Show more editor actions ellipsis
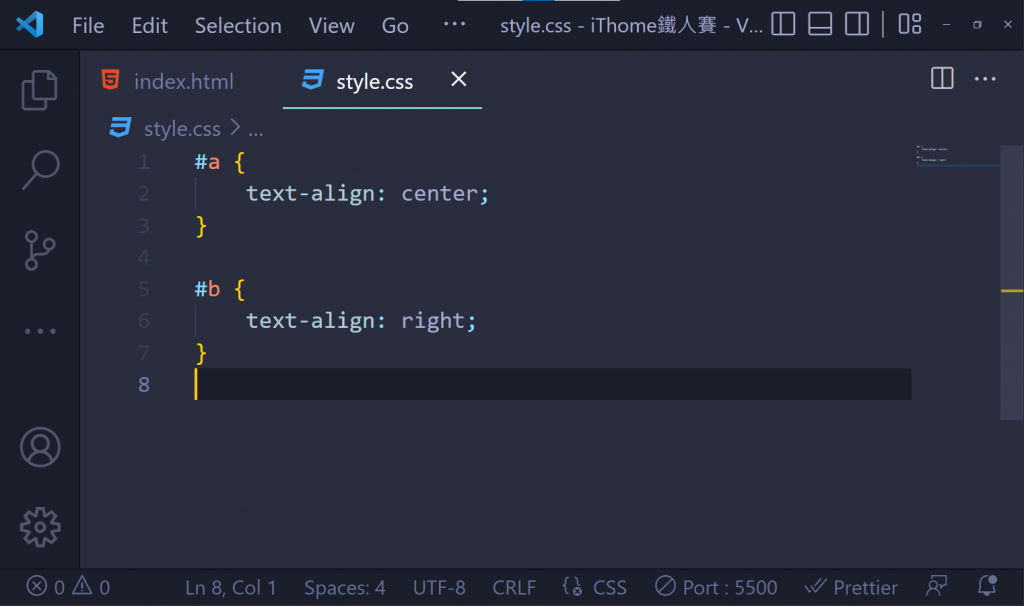 pos(985,79)
